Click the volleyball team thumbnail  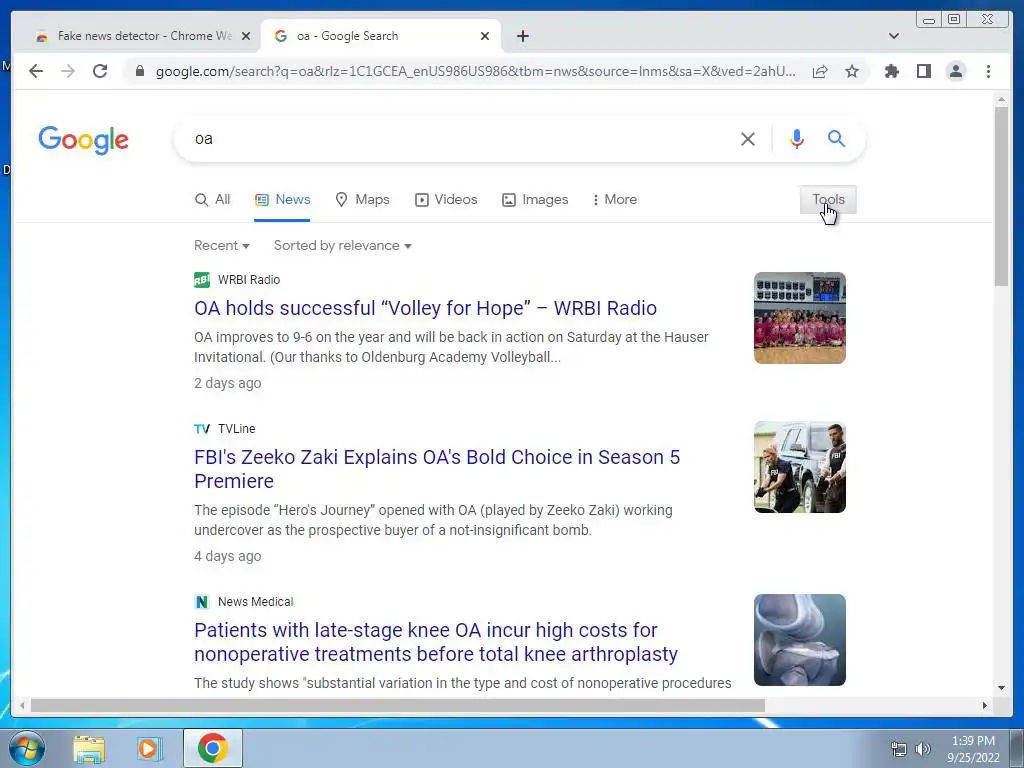click(x=799, y=318)
